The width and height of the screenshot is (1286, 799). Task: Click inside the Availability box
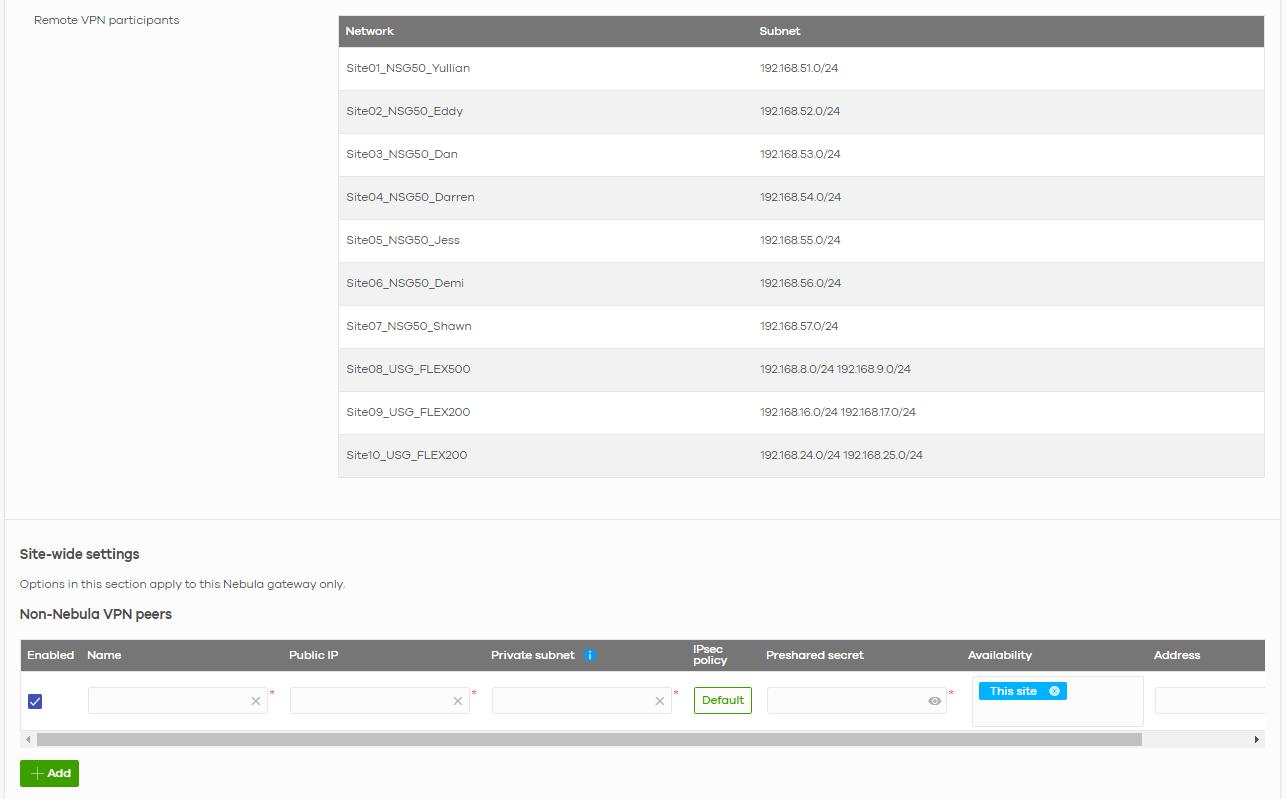(1057, 701)
